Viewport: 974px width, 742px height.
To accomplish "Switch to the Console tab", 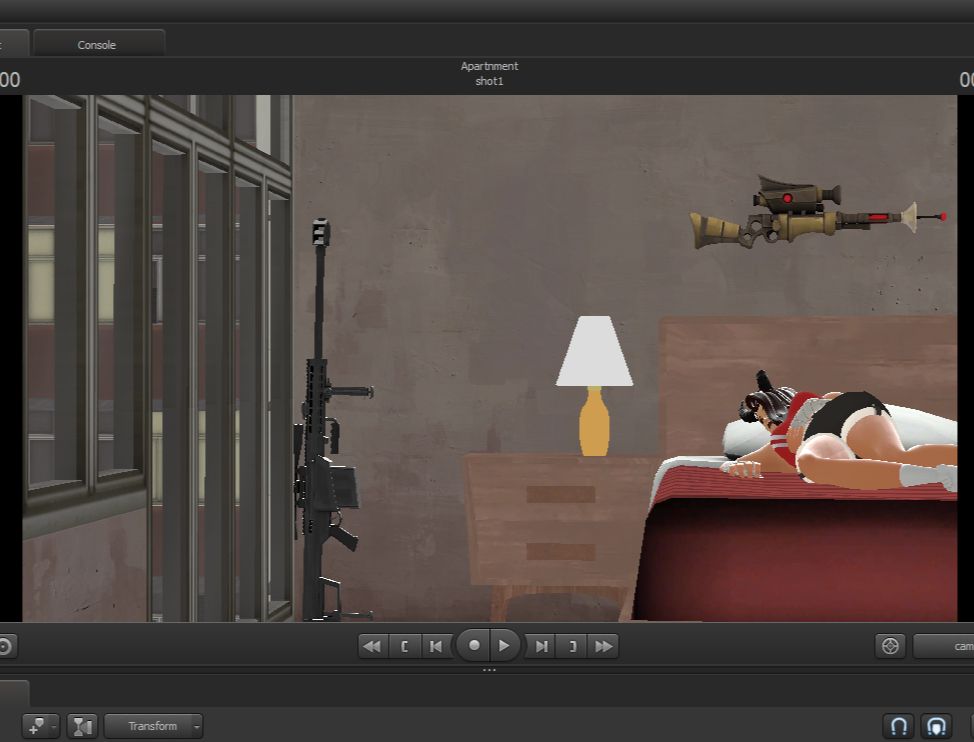I will 98,45.
